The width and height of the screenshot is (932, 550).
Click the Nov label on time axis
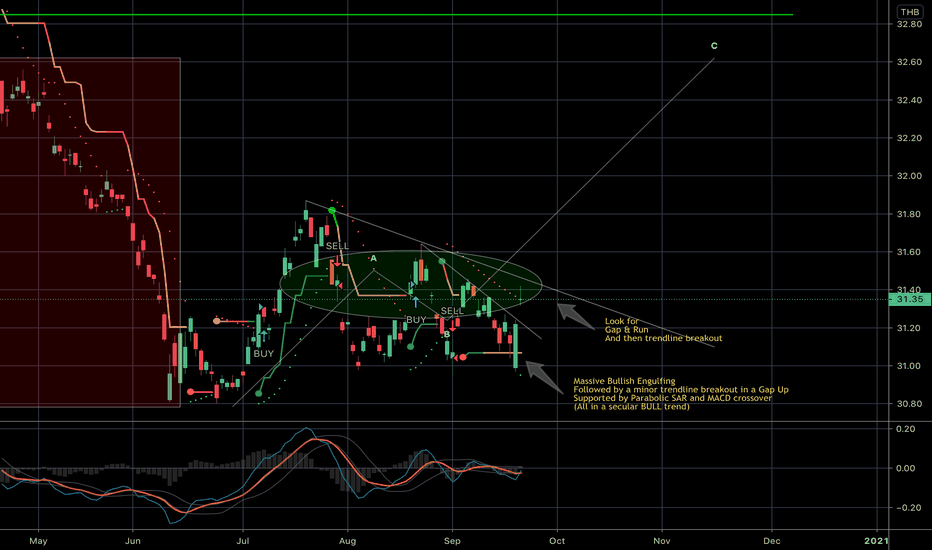pos(662,540)
